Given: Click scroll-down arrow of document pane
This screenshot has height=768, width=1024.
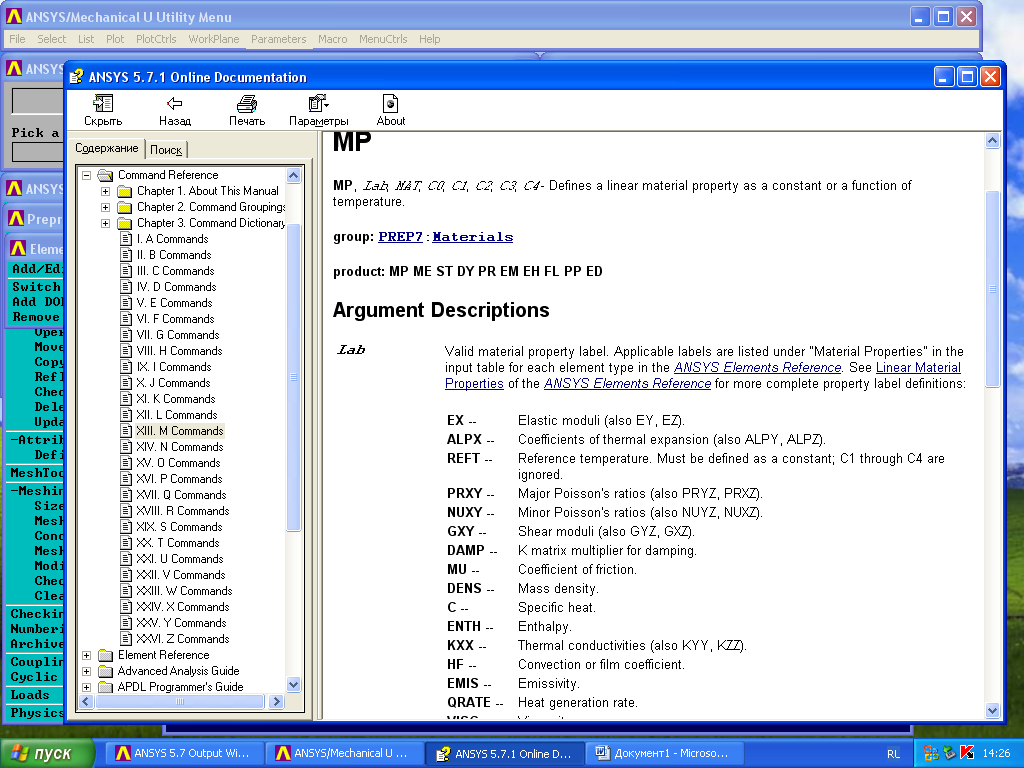Looking at the screenshot, I should (x=992, y=711).
